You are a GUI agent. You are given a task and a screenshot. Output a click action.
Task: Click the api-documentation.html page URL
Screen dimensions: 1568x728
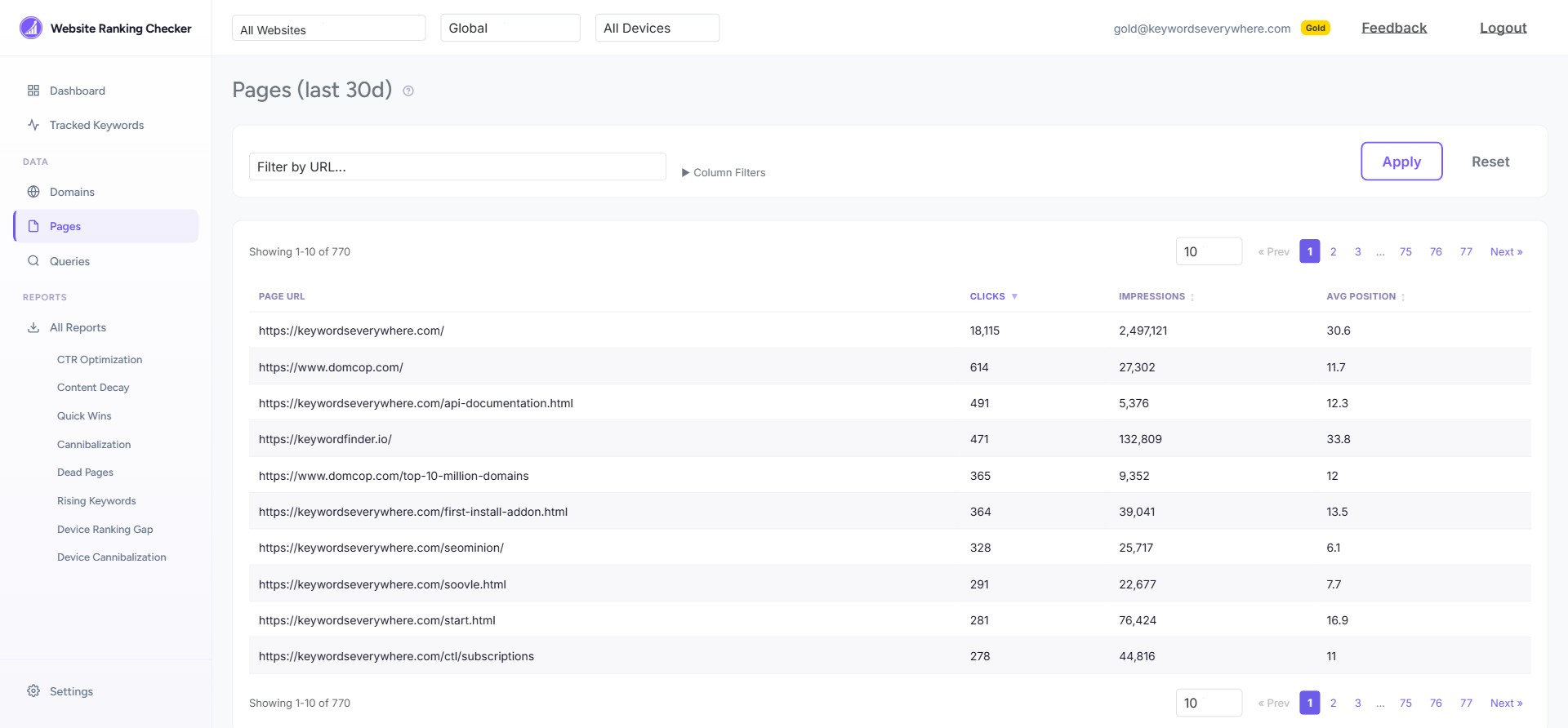click(x=416, y=403)
